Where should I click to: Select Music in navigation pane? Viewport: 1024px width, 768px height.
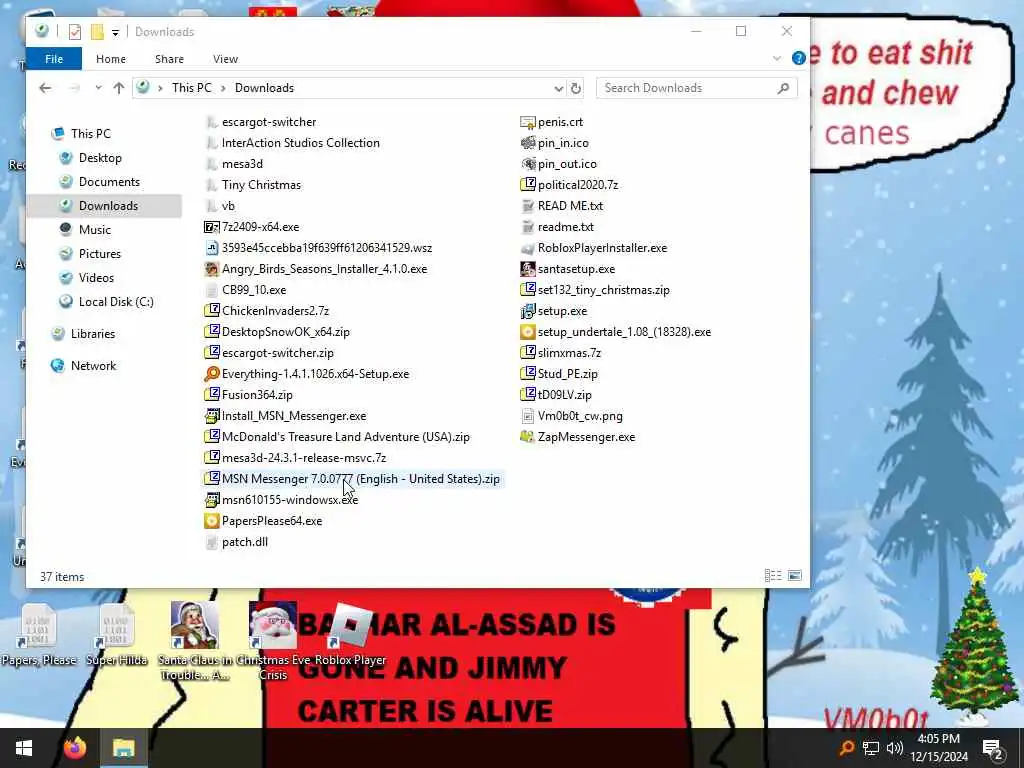pos(95,229)
